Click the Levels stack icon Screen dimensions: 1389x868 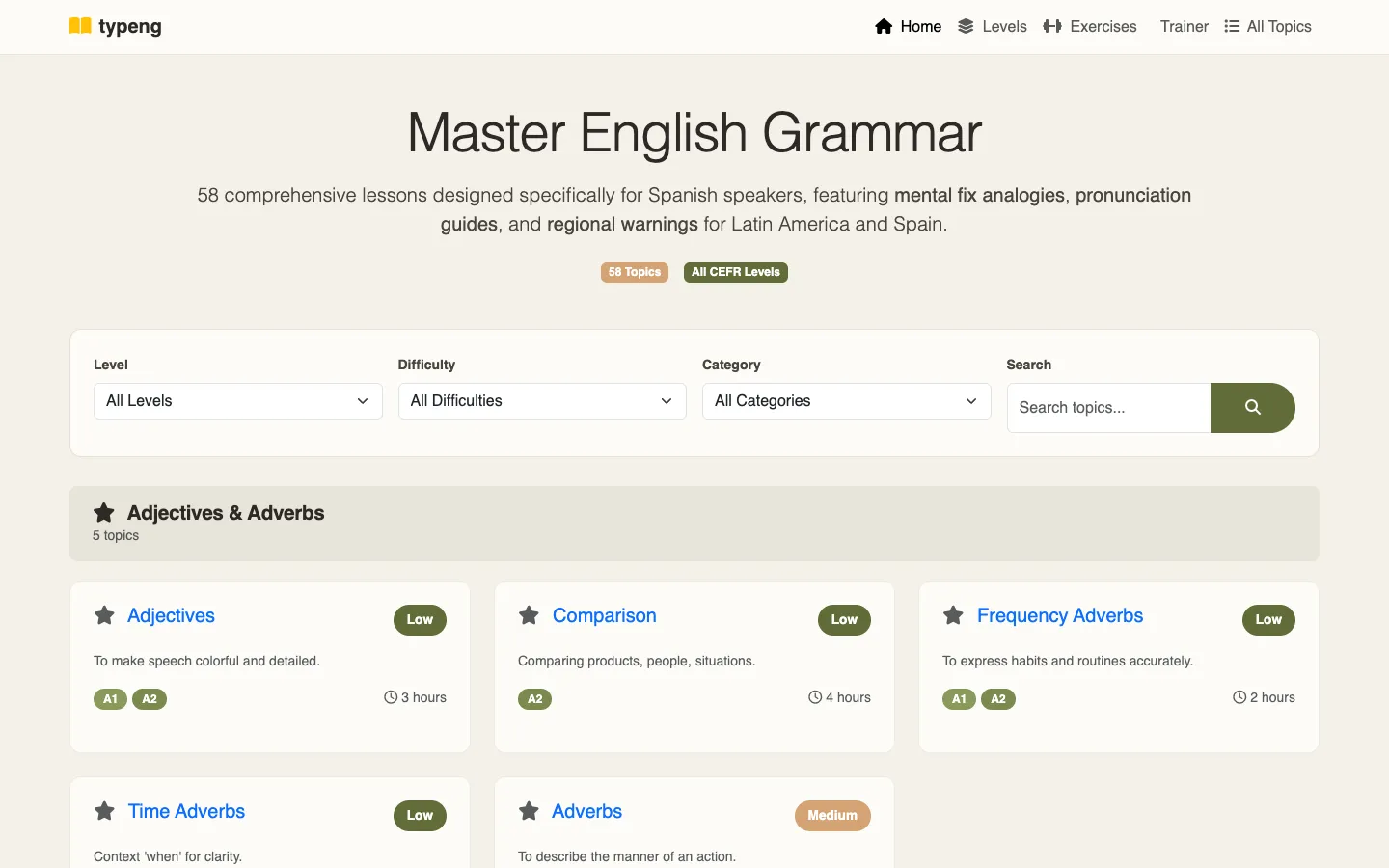coord(966,26)
